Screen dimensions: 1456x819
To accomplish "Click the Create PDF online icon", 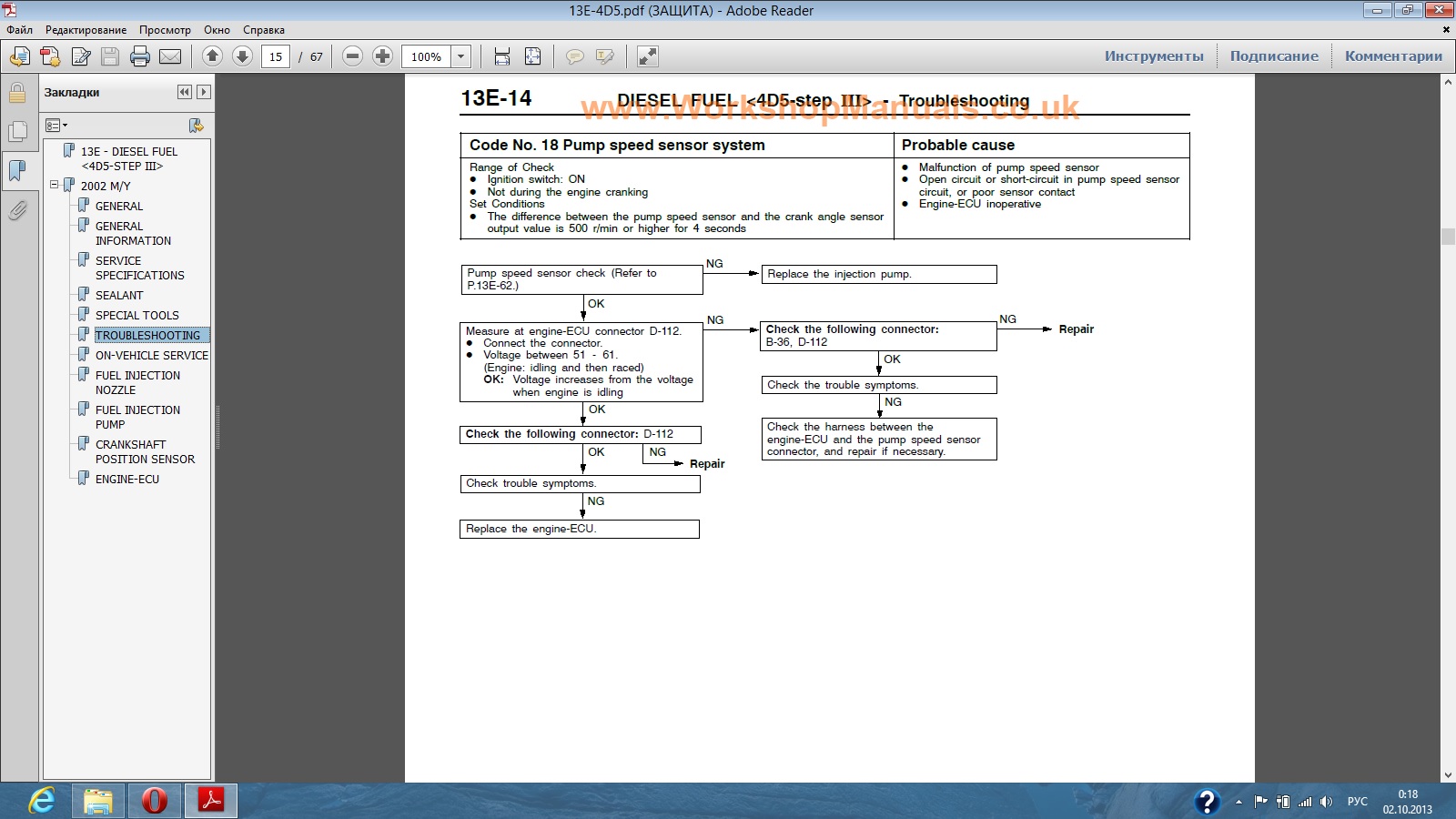I will pos(19,56).
